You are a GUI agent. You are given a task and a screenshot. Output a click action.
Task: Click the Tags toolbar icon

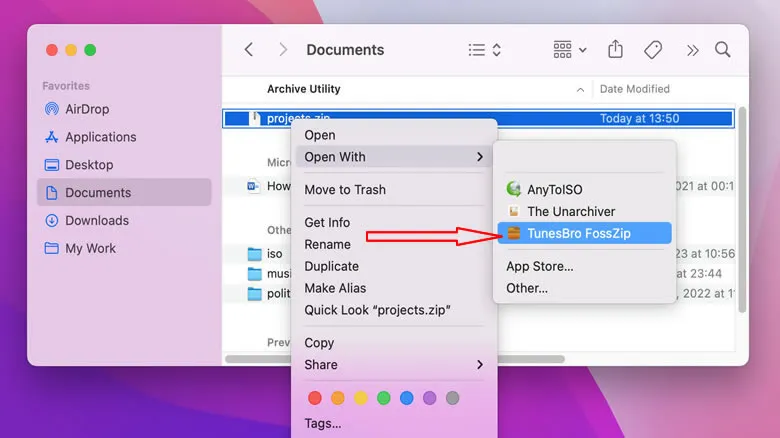click(653, 50)
